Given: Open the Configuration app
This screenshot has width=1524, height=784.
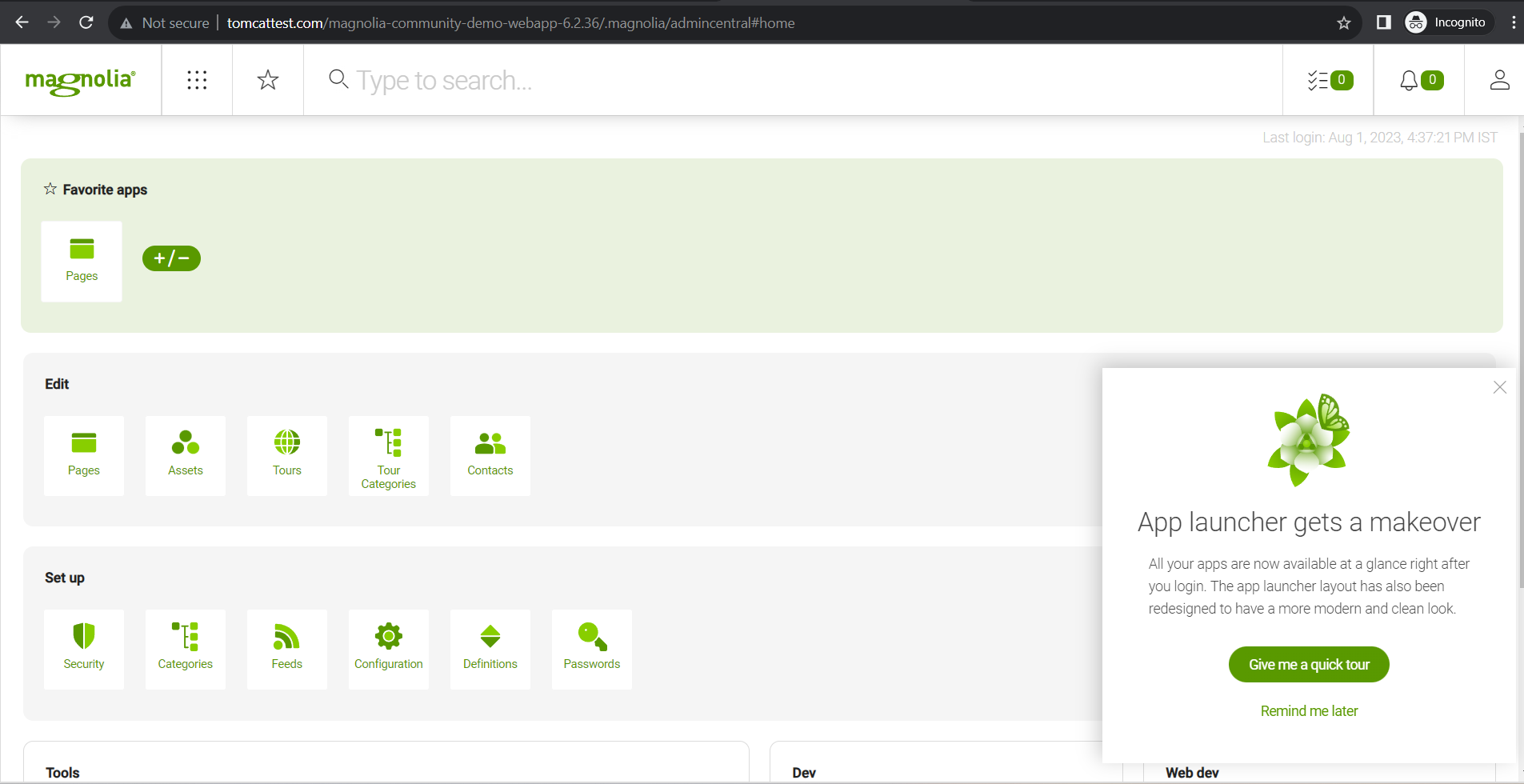Looking at the screenshot, I should tap(389, 649).
